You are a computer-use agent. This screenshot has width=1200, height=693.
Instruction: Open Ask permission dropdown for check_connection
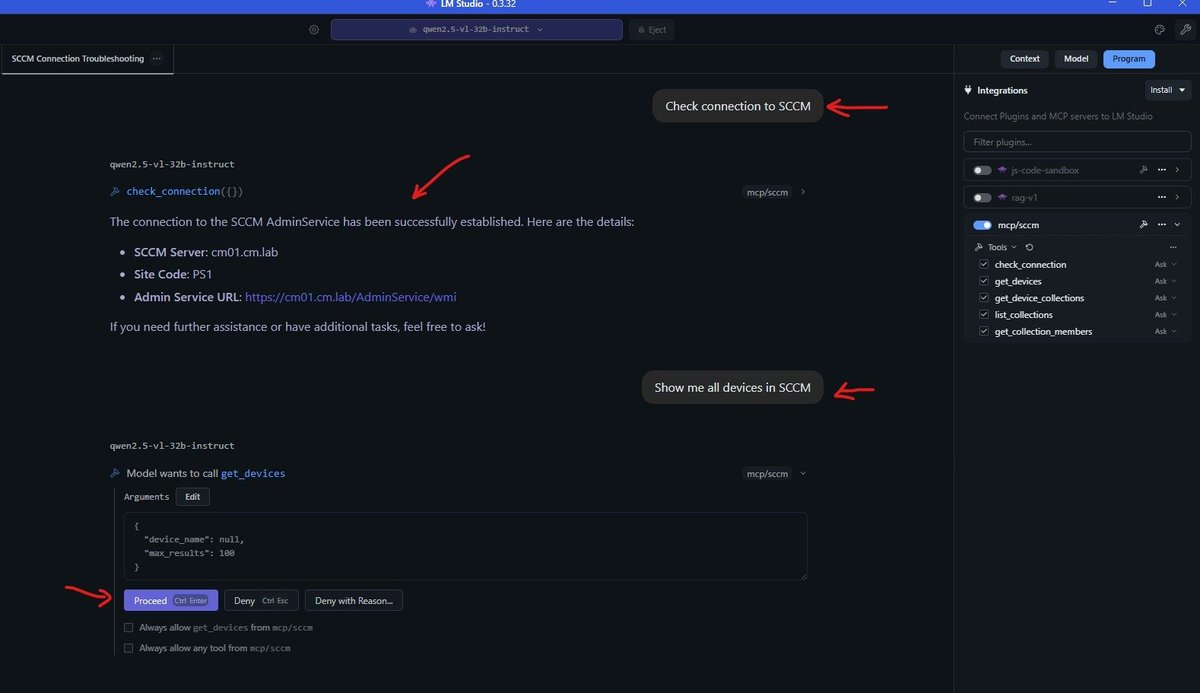tap(1166, 265)
